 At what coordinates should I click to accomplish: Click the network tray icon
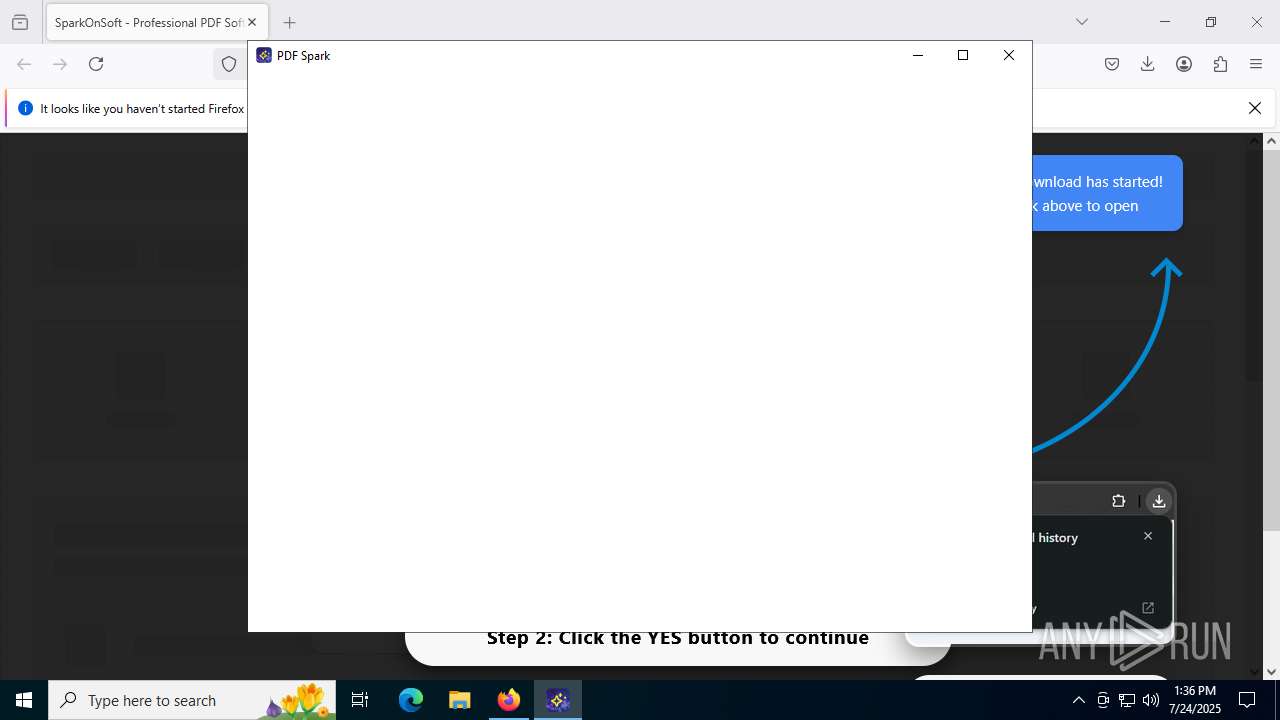point(1127,700)
